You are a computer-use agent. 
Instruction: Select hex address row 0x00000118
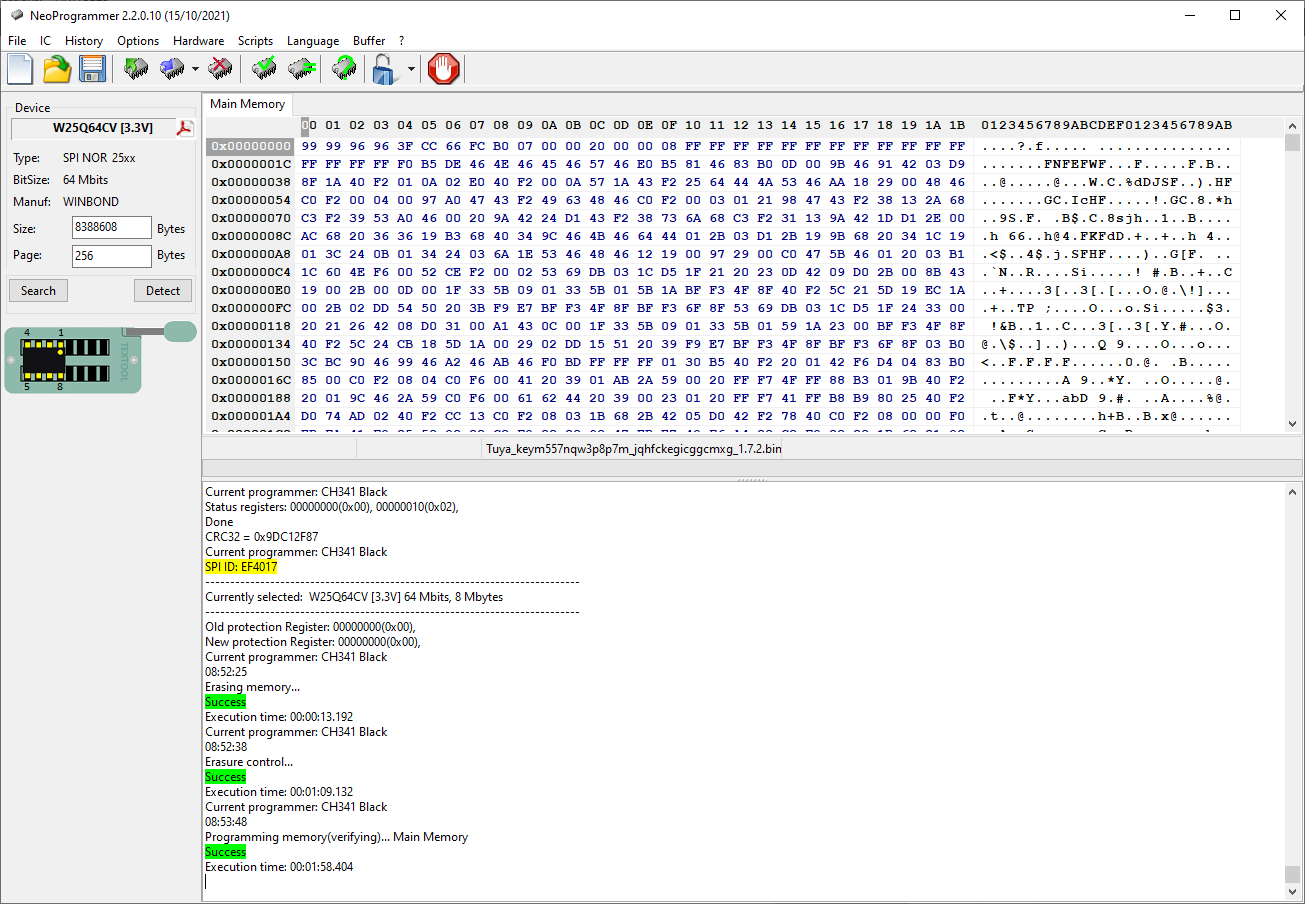pyautogui.click(x=251, y=326)
